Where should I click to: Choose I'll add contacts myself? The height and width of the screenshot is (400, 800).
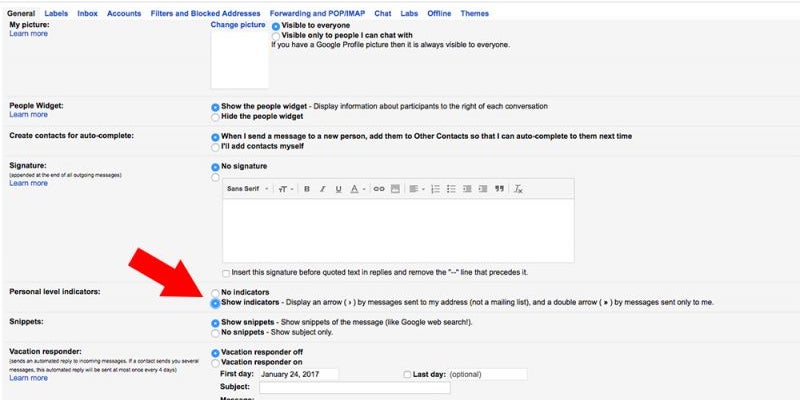(x=215, y=147)
